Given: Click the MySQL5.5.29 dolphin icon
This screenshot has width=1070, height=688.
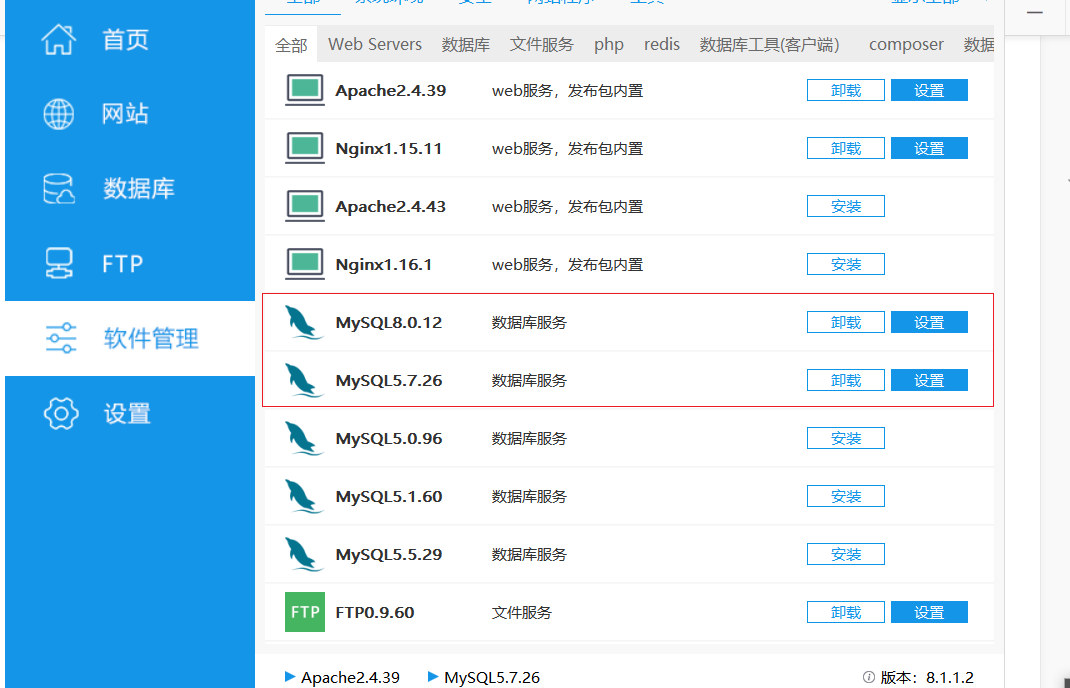Looking at the screenshot, I should point(304,554).
